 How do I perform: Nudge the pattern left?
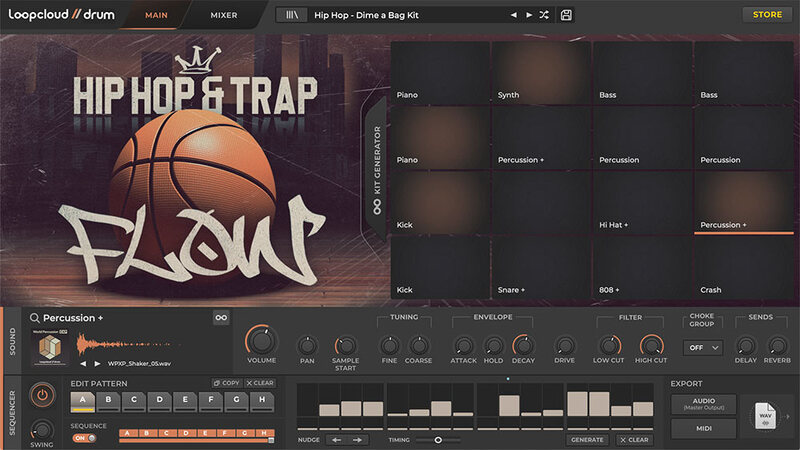[337, 440]
